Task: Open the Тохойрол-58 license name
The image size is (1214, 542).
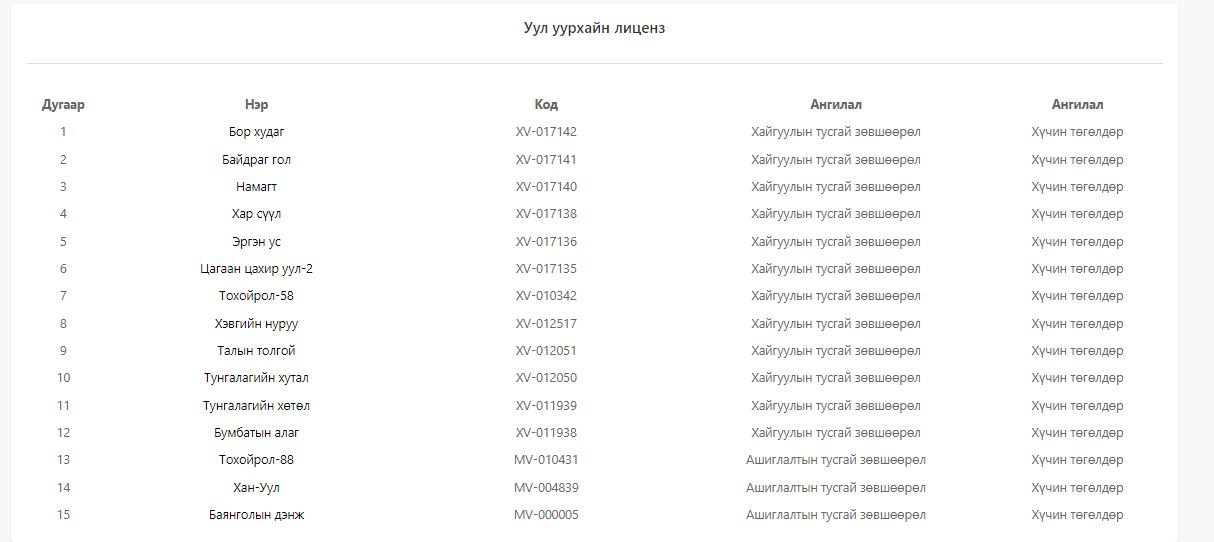Action: pos(256,296)
